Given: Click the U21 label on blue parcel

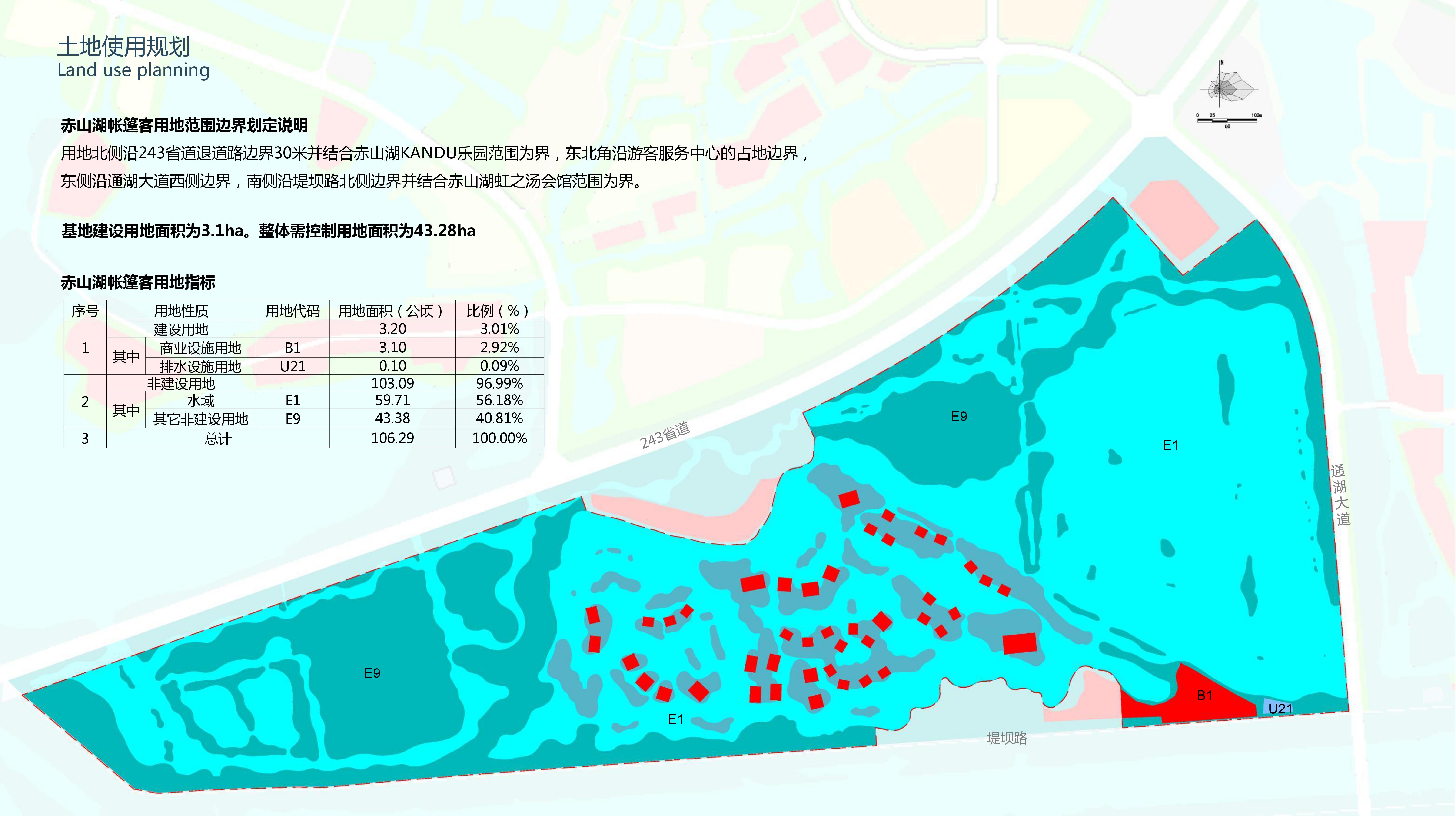Looking at the screenshot, I should tap(1280, 709).
